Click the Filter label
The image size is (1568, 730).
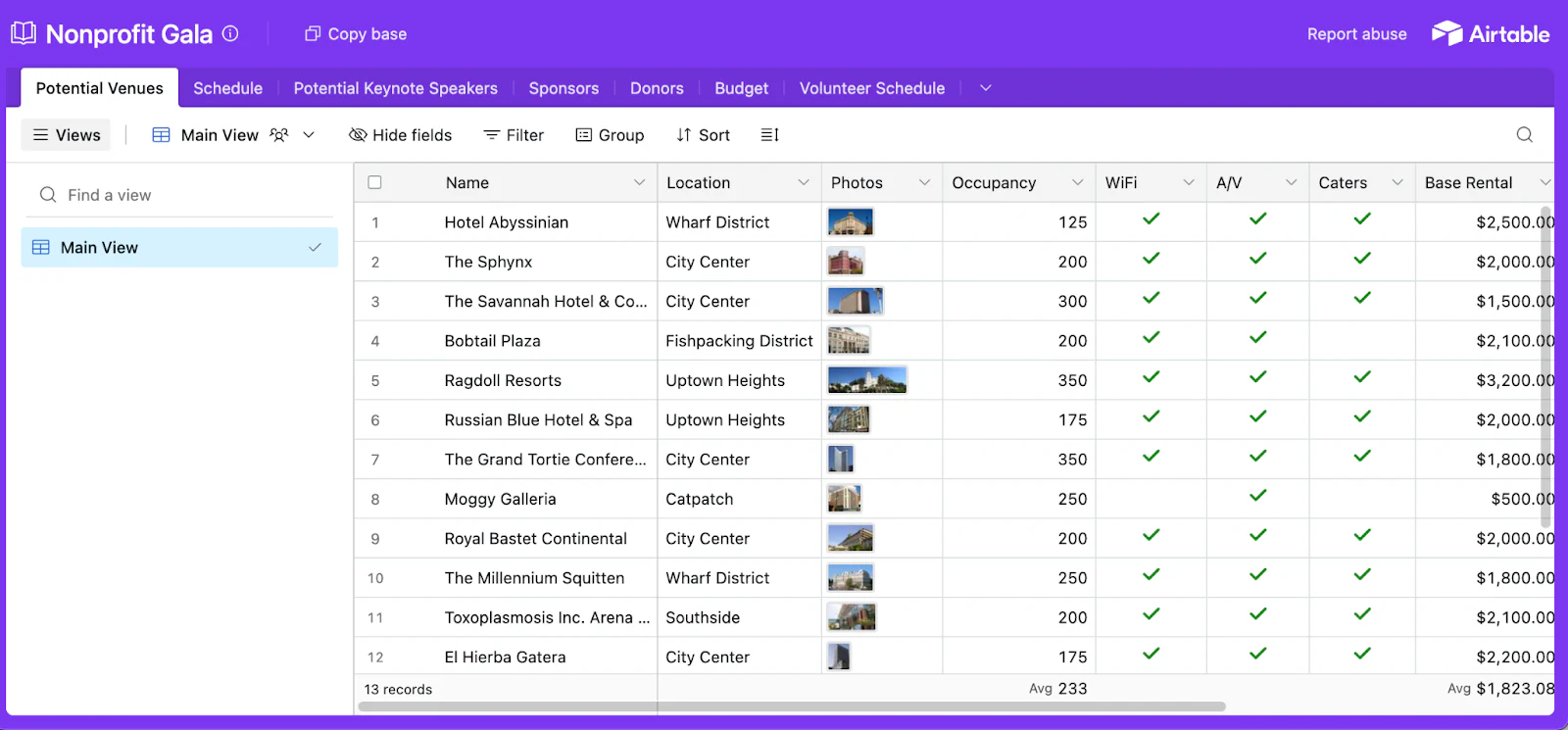tap(525, 135)
